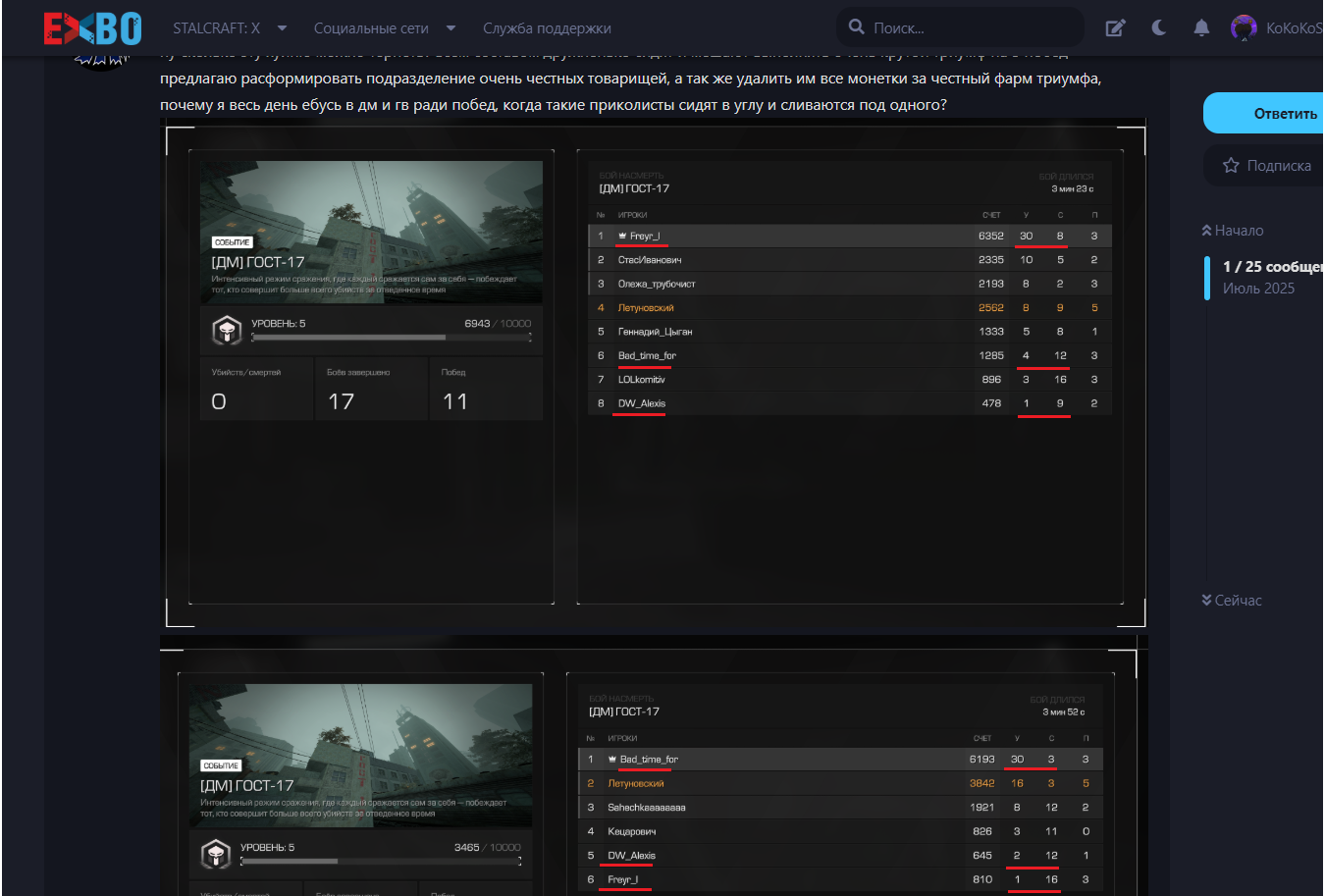Click the level 5 progress bar 6943/10000
The image size is (1325, 896).
[392, 338]
